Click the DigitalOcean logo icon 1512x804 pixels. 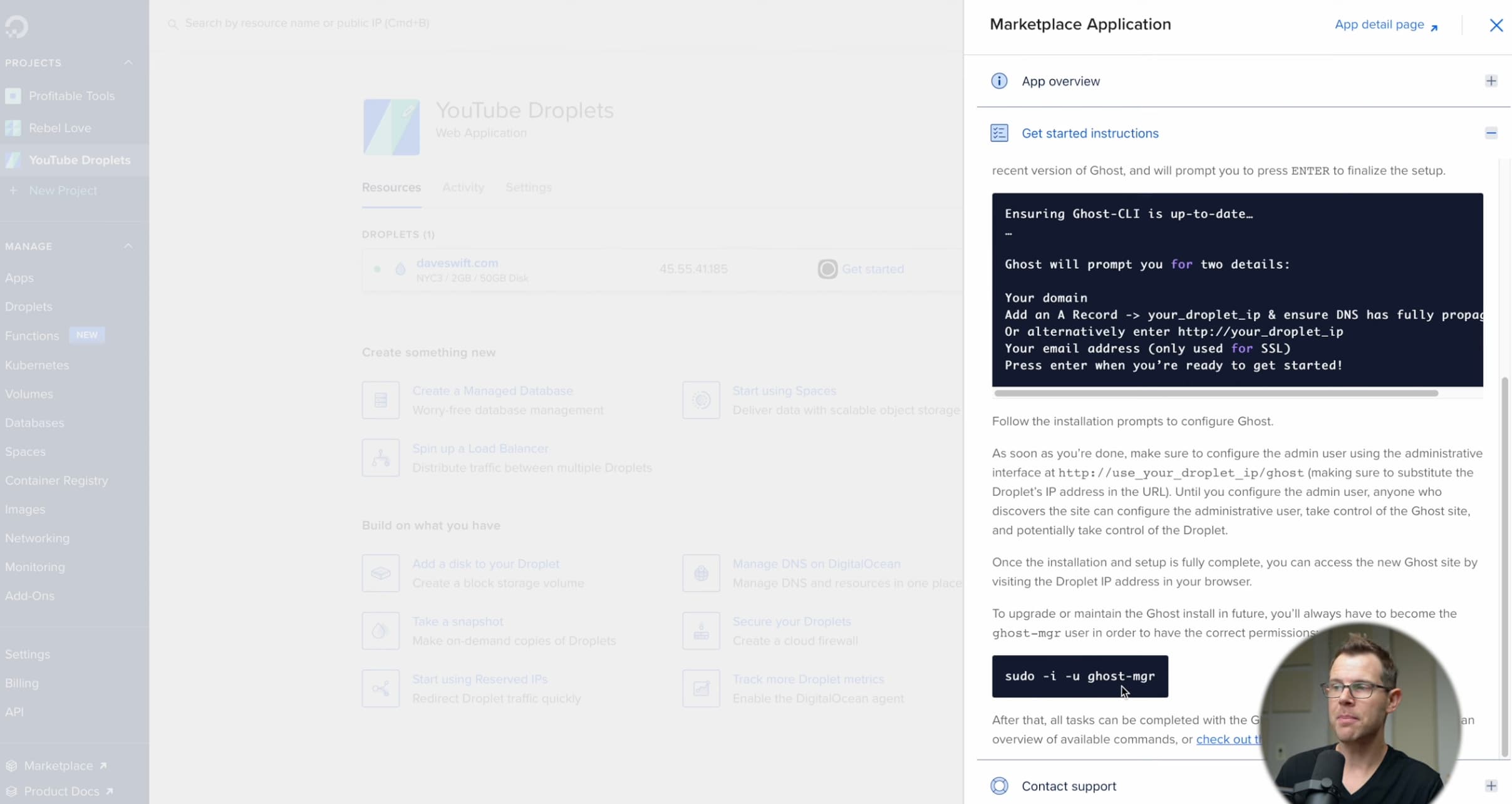coord(16,26)
